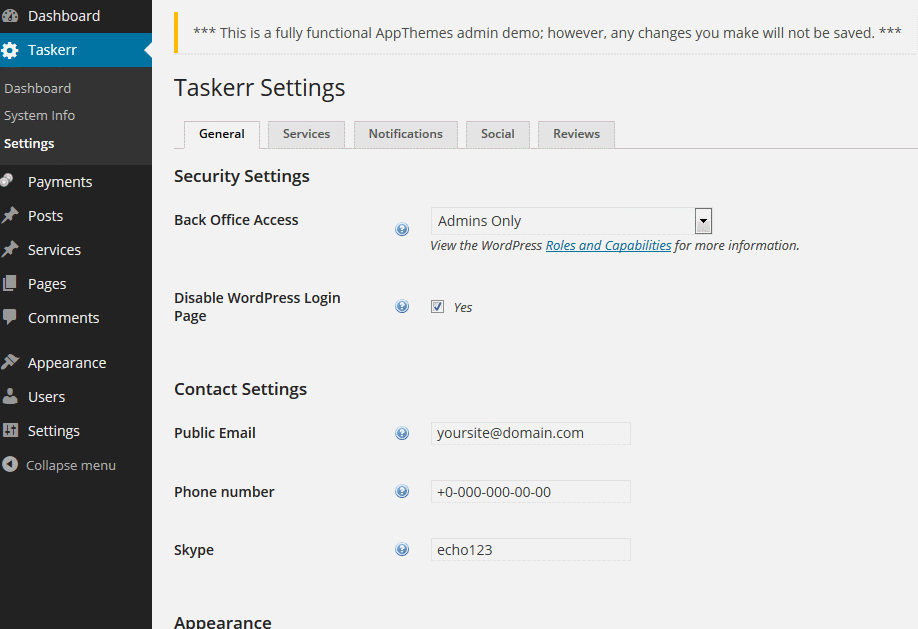This screenshot has height=629, width=918.
Task: Show help tooltip for Phone number
Action: coord(402,491)
